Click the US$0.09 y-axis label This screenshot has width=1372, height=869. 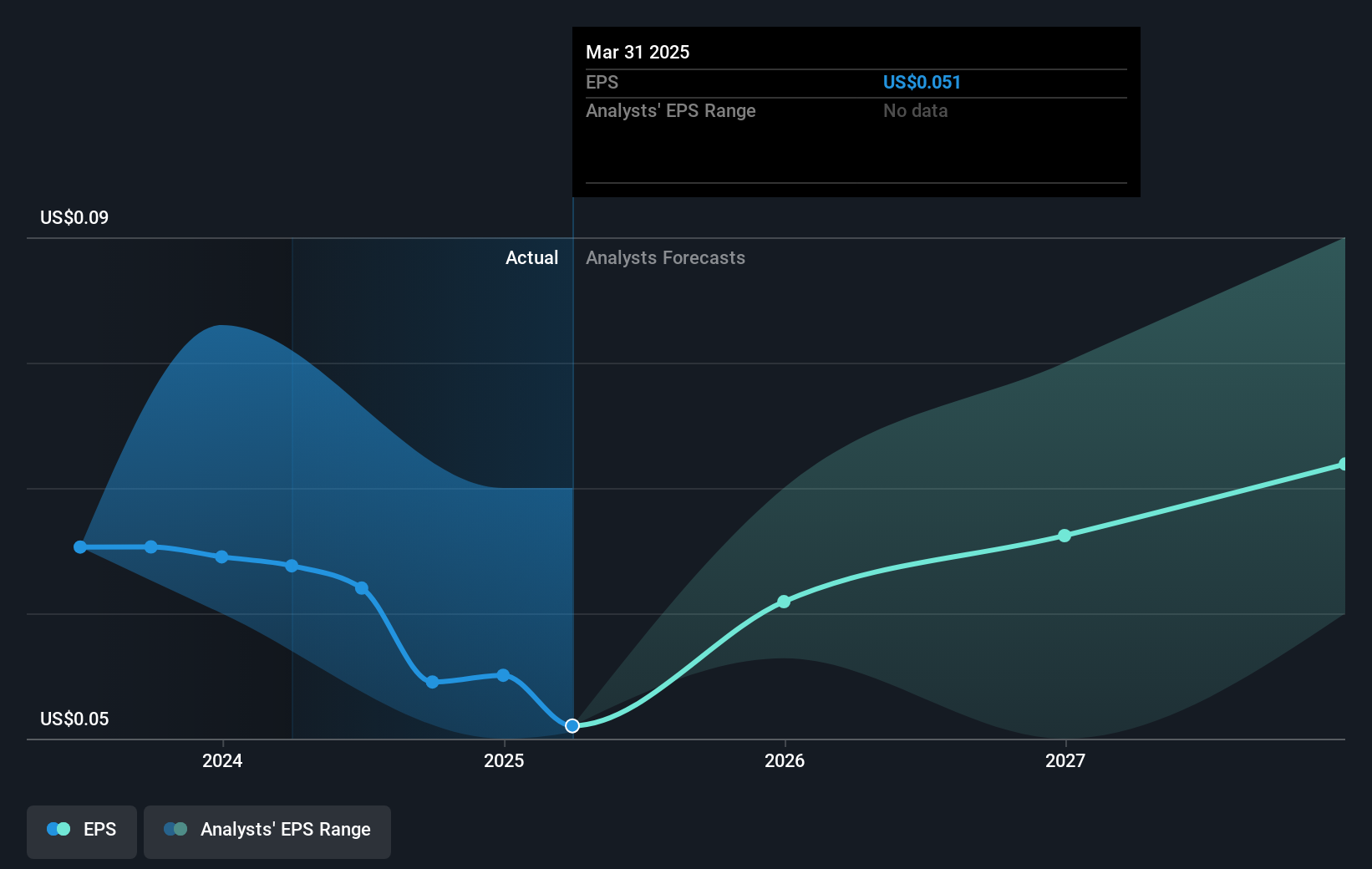coord(74,217)
